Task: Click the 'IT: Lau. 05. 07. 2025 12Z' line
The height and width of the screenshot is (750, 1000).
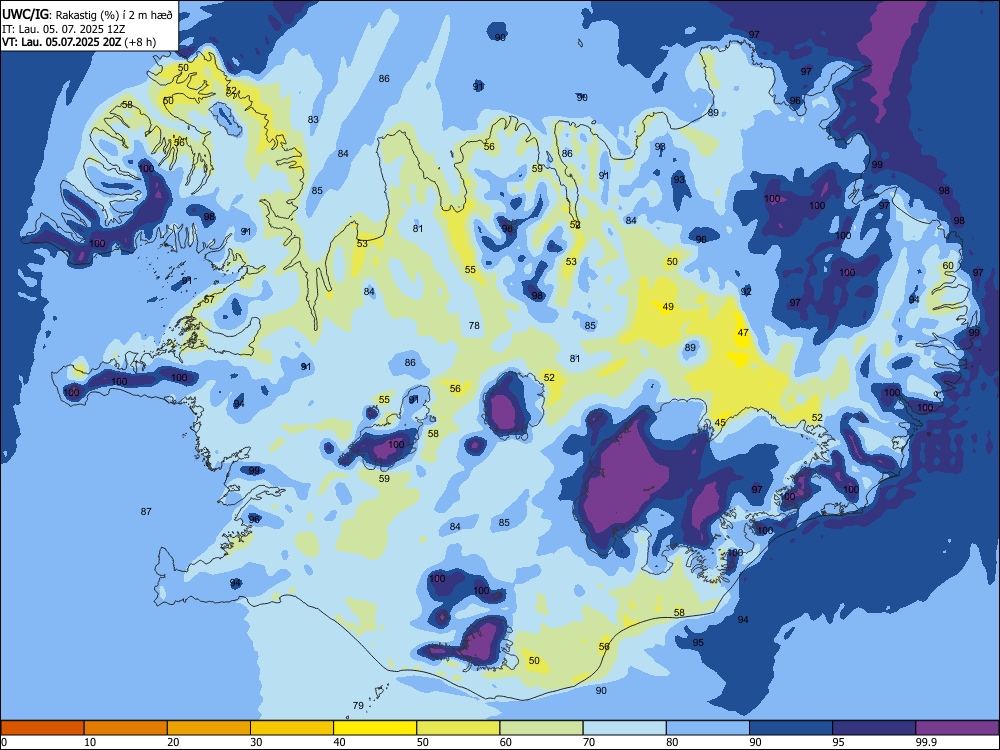Action: (x=63, y=29)
